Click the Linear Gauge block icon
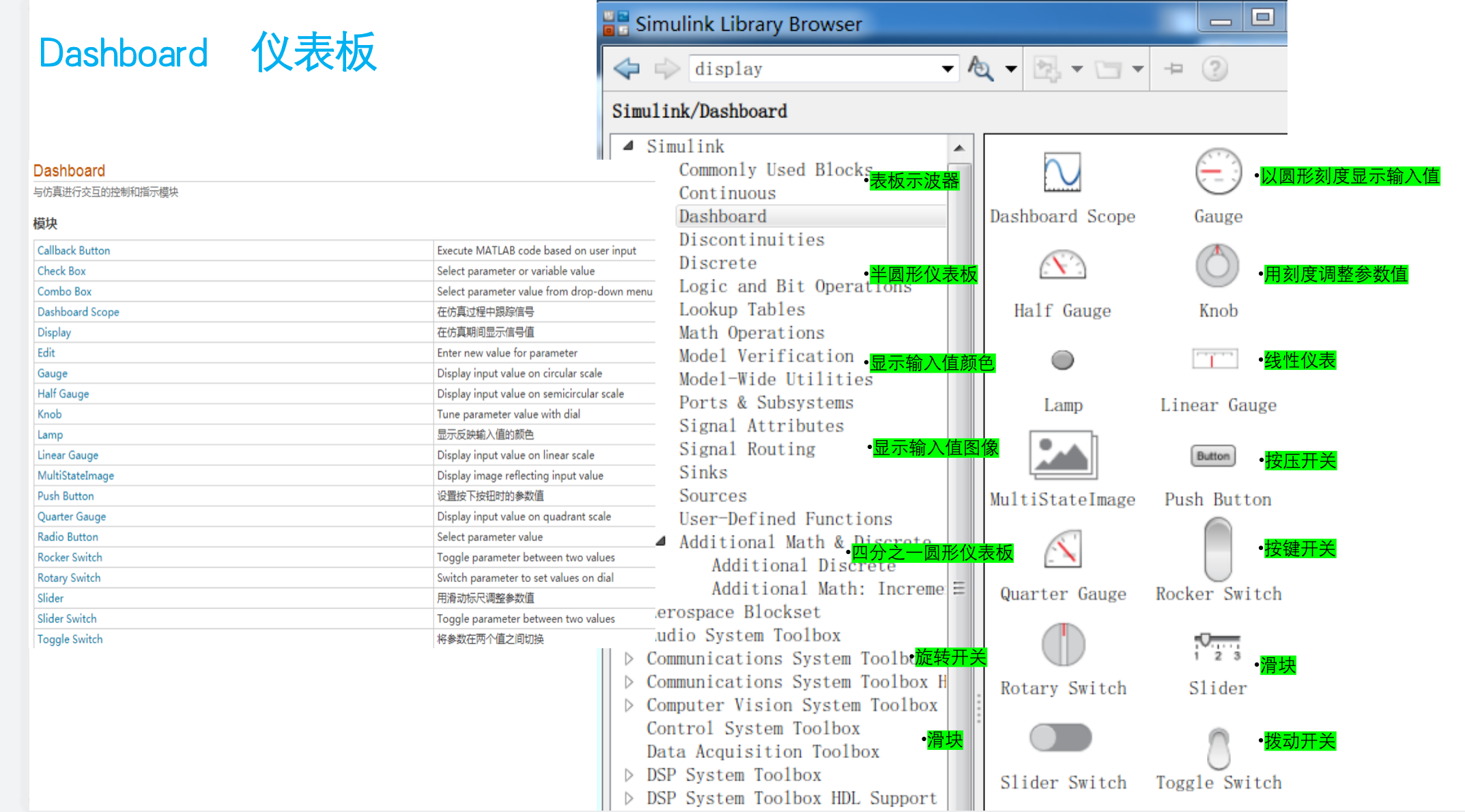Viewport: 1465px width, 812px height. coord(1214,359)
